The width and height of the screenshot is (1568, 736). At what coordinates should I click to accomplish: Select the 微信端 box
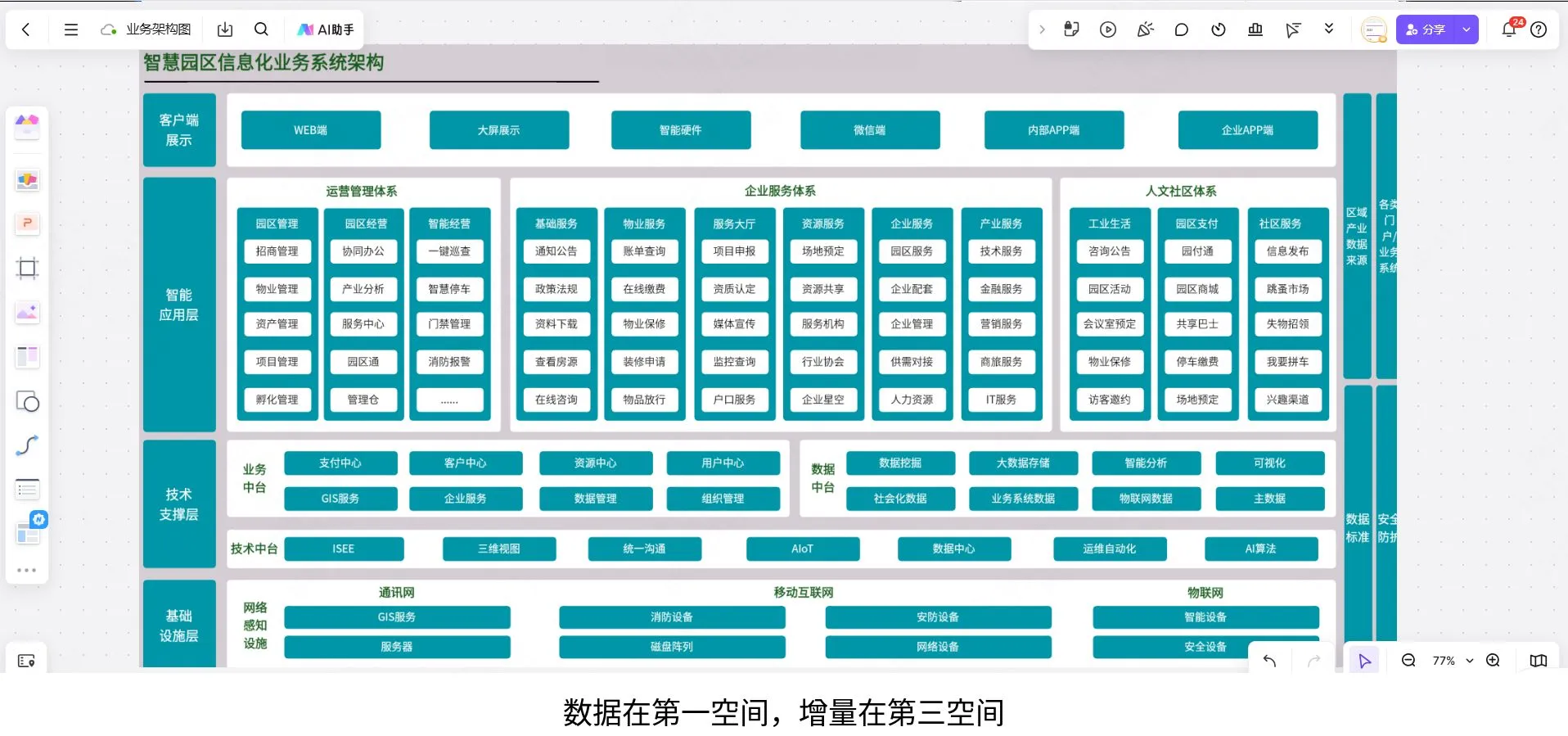[x=870, y=130]
